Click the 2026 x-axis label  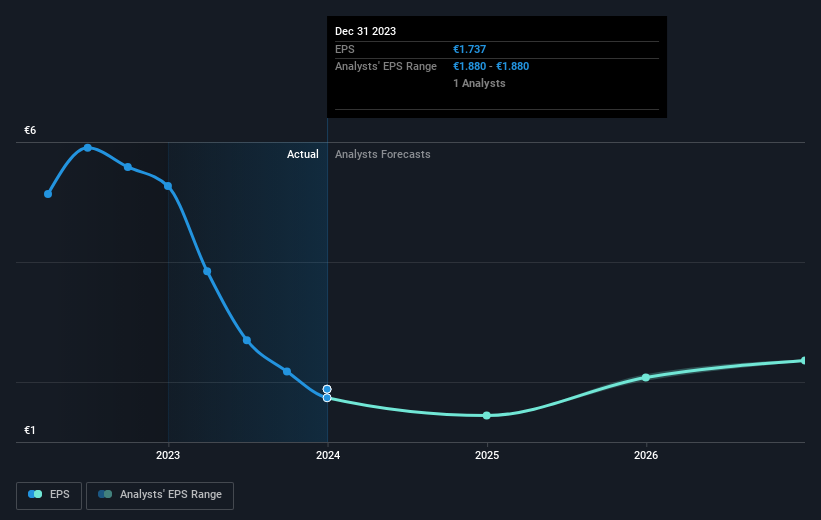[646, 455]
